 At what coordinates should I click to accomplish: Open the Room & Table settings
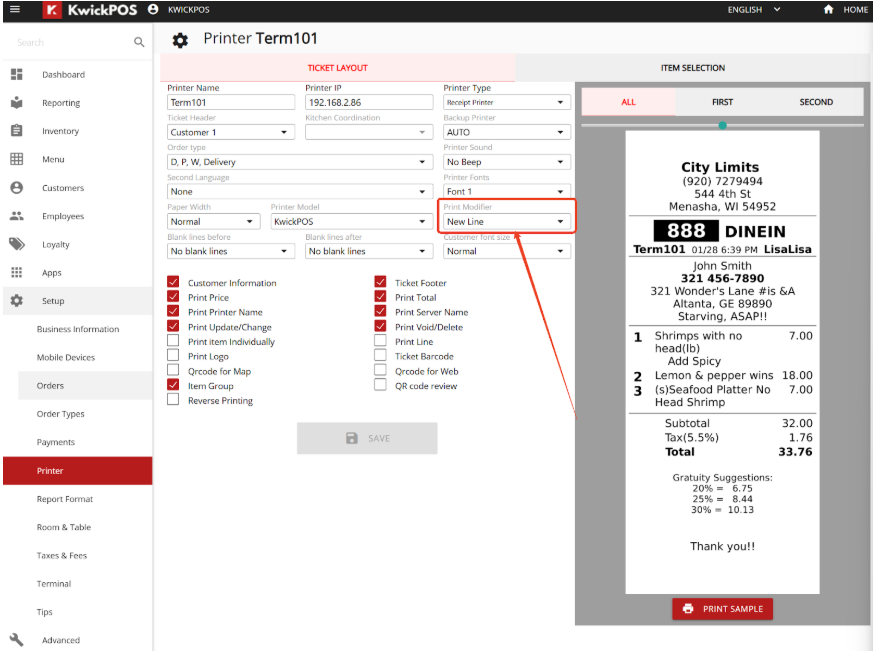tap(64, 527)
